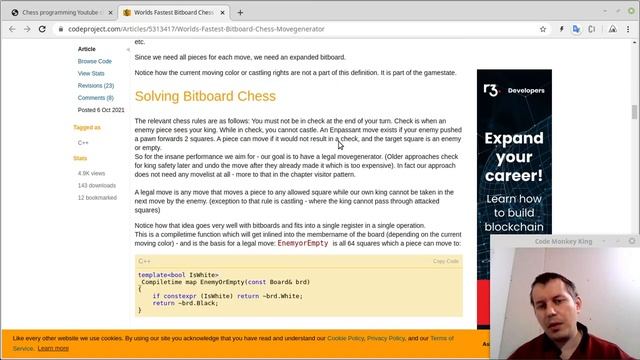This screenshot has width=640, height=360.
Task: Go forward with the browser forward arrow
Action: pyautogui.click(x=27, y=29)
